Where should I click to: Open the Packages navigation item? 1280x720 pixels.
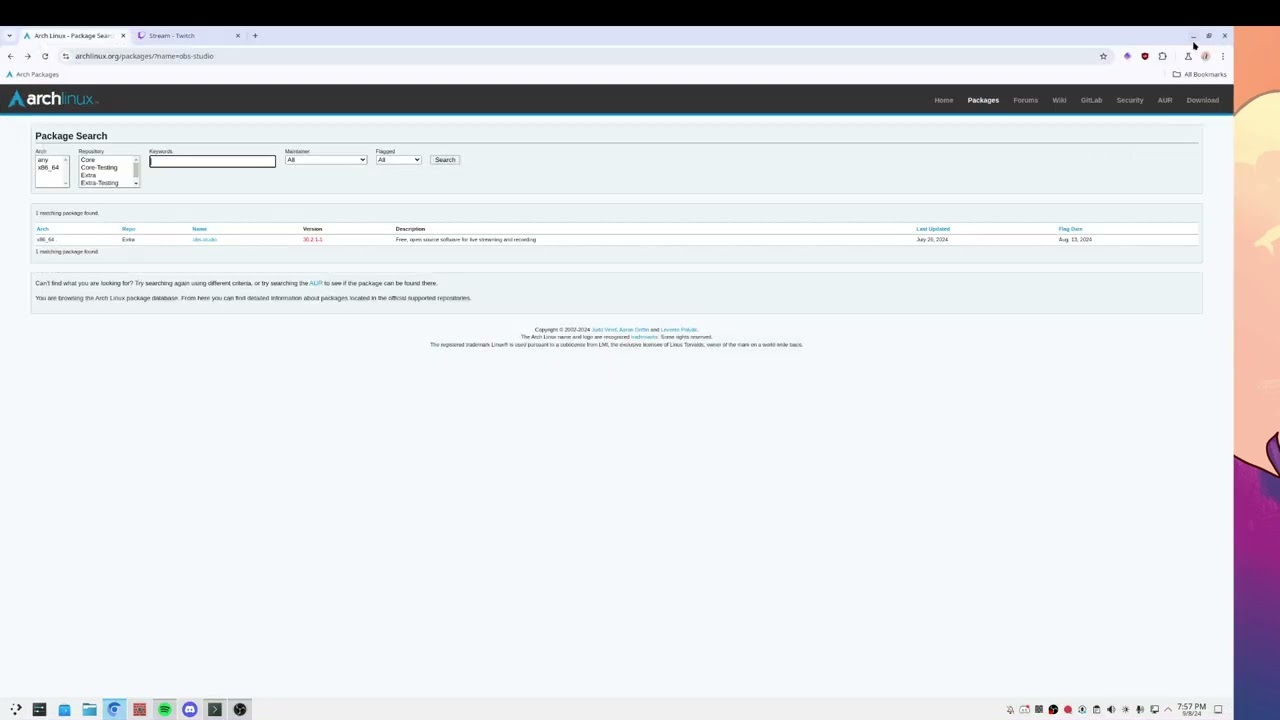point(983,100)
